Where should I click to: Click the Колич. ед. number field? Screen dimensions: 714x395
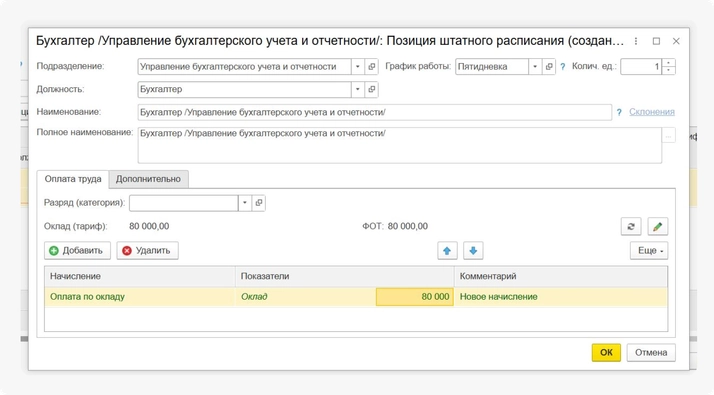641,67
